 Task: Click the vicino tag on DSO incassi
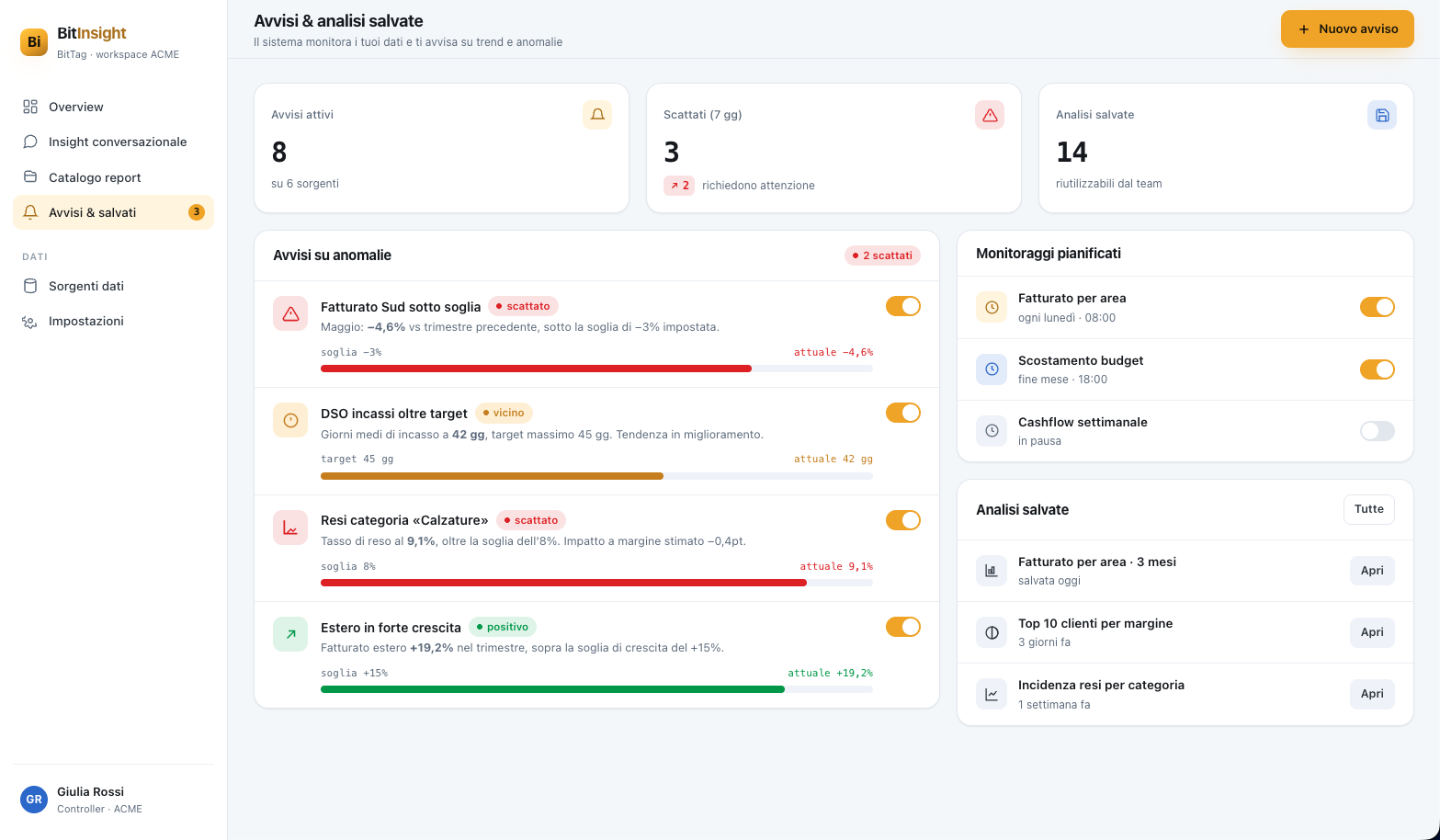pyautogui.click(x=504, y=413)
